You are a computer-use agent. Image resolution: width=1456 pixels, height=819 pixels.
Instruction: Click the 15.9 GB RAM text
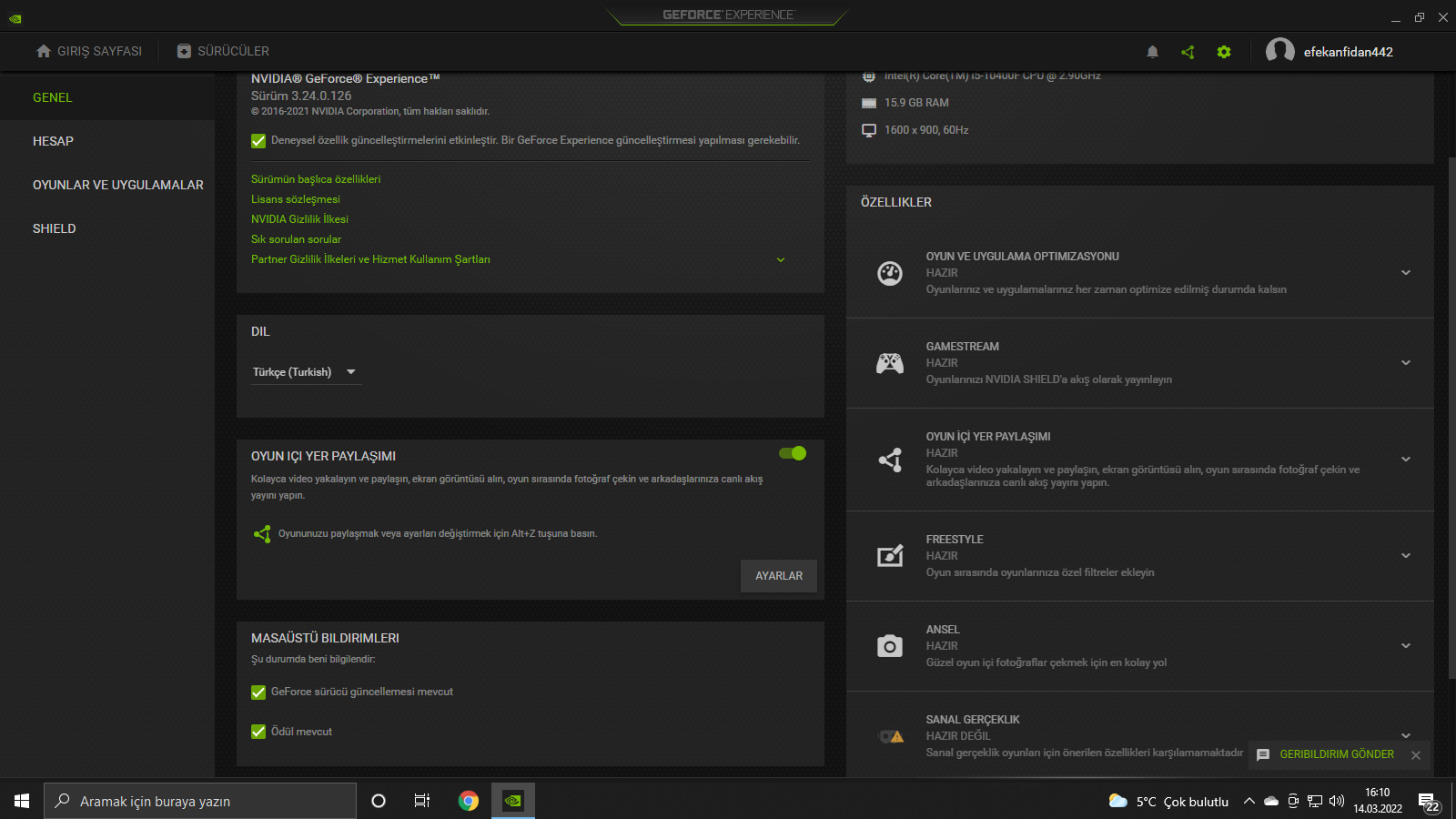[x=916, y=103]
